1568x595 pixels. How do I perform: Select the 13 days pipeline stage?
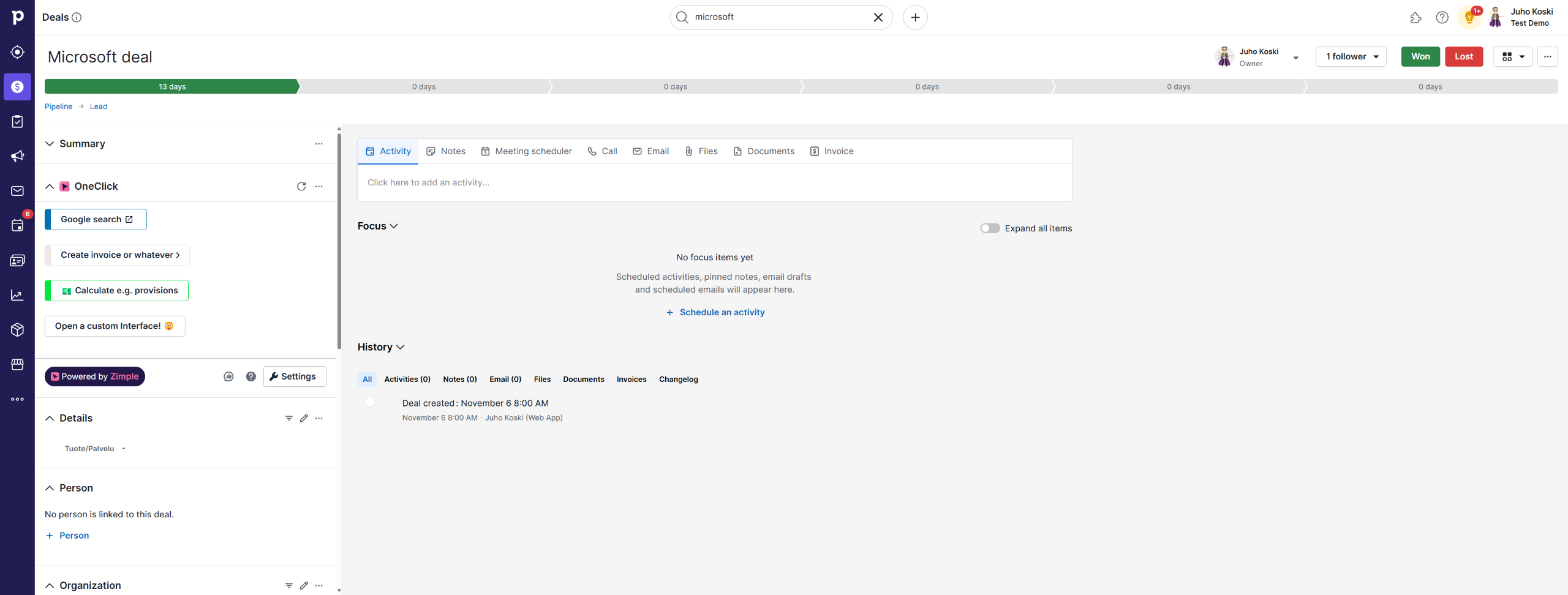click(x=172, y=86)
